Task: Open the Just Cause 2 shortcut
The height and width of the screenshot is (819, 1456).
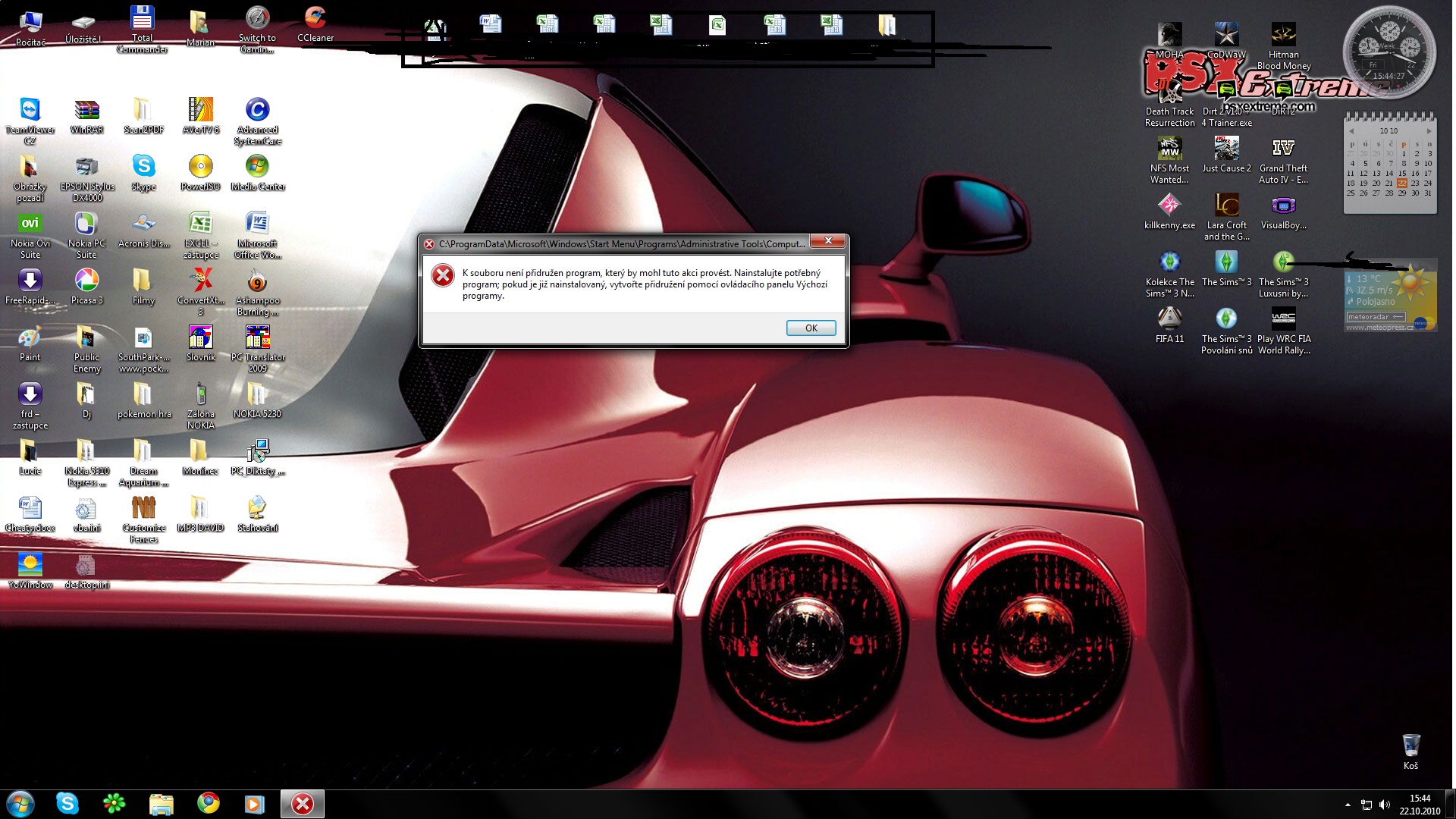Action: [x=1226, y=149]
